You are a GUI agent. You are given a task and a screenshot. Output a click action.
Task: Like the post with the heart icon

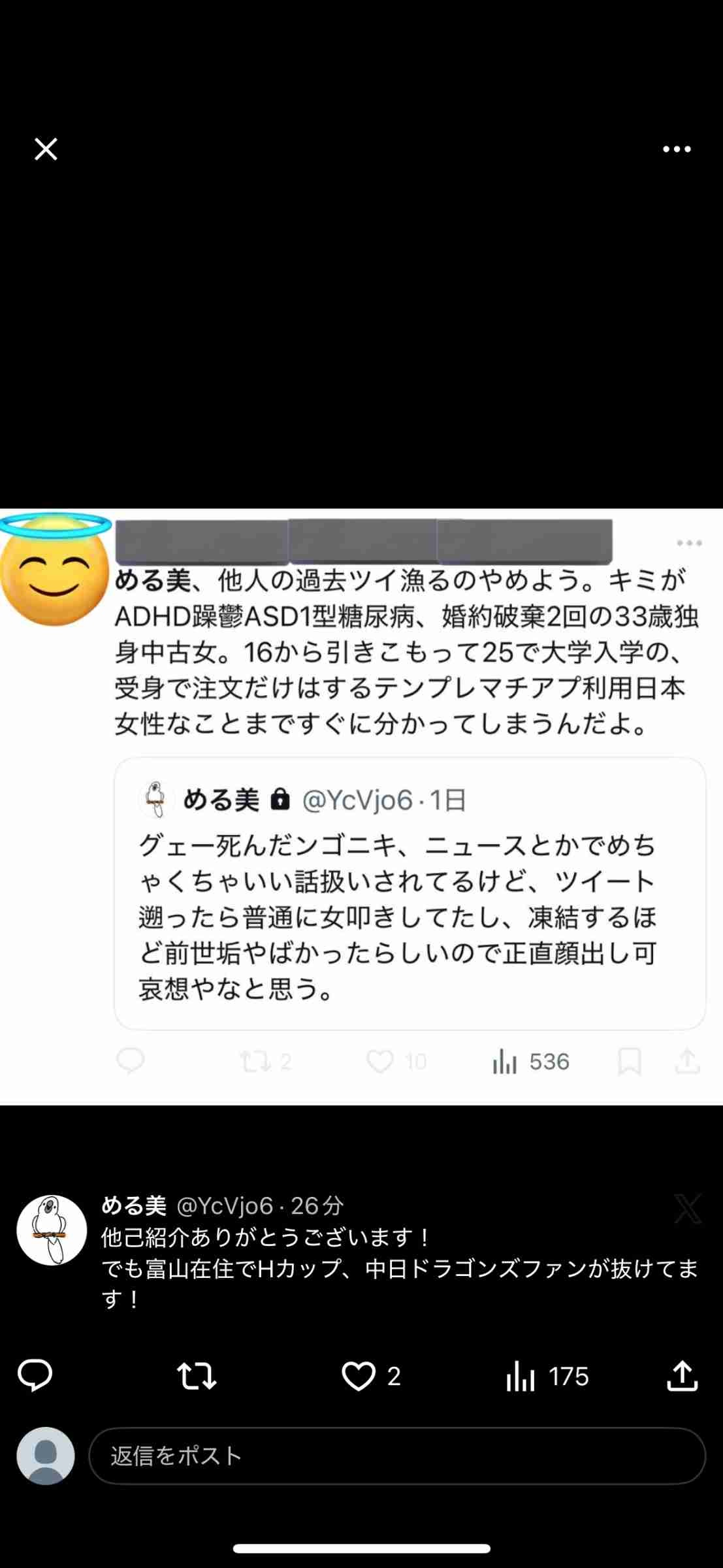click(x=359, y=1376)
